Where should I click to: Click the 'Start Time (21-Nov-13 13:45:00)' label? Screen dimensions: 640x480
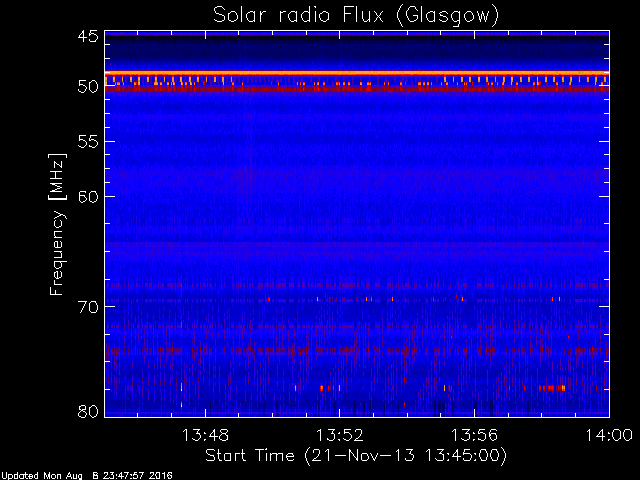pyautogui.click(x=356, y=456)
